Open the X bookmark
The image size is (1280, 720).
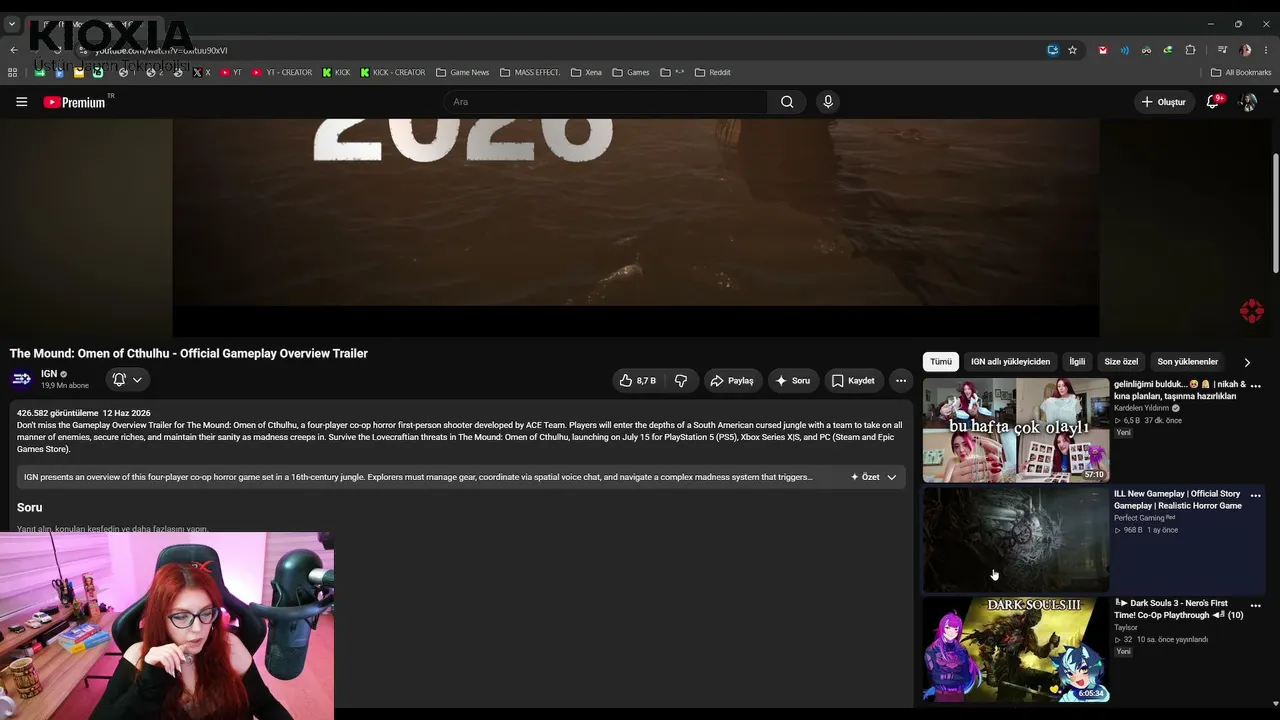click(202, 72)
